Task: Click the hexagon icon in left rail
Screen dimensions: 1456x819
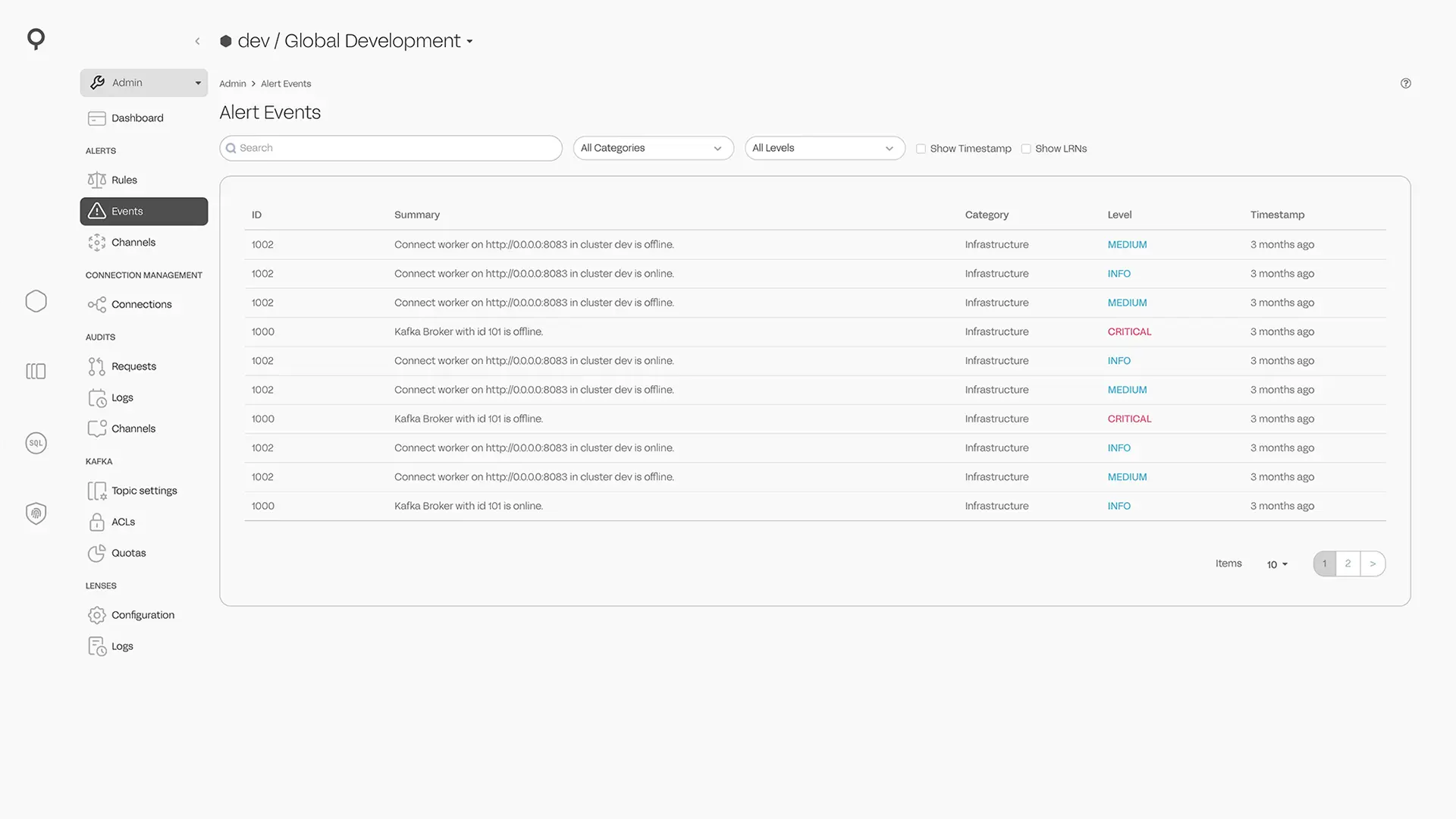Action: tap(36, 301)
